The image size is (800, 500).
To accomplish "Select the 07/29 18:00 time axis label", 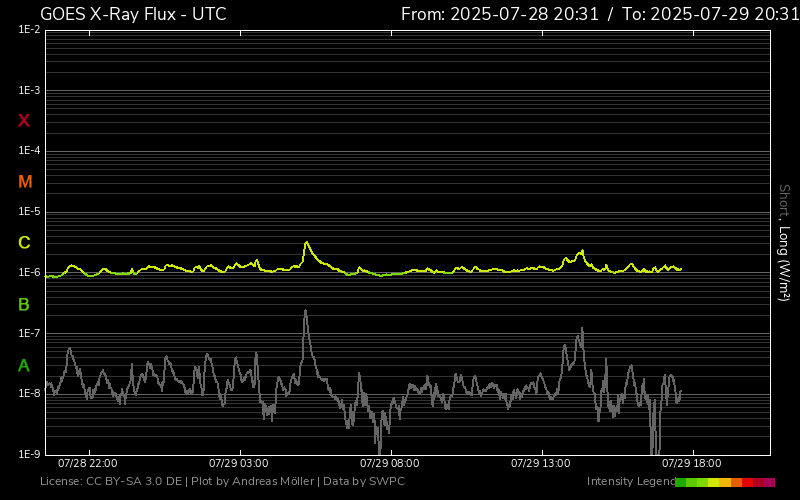I will (x=691, y=464).
